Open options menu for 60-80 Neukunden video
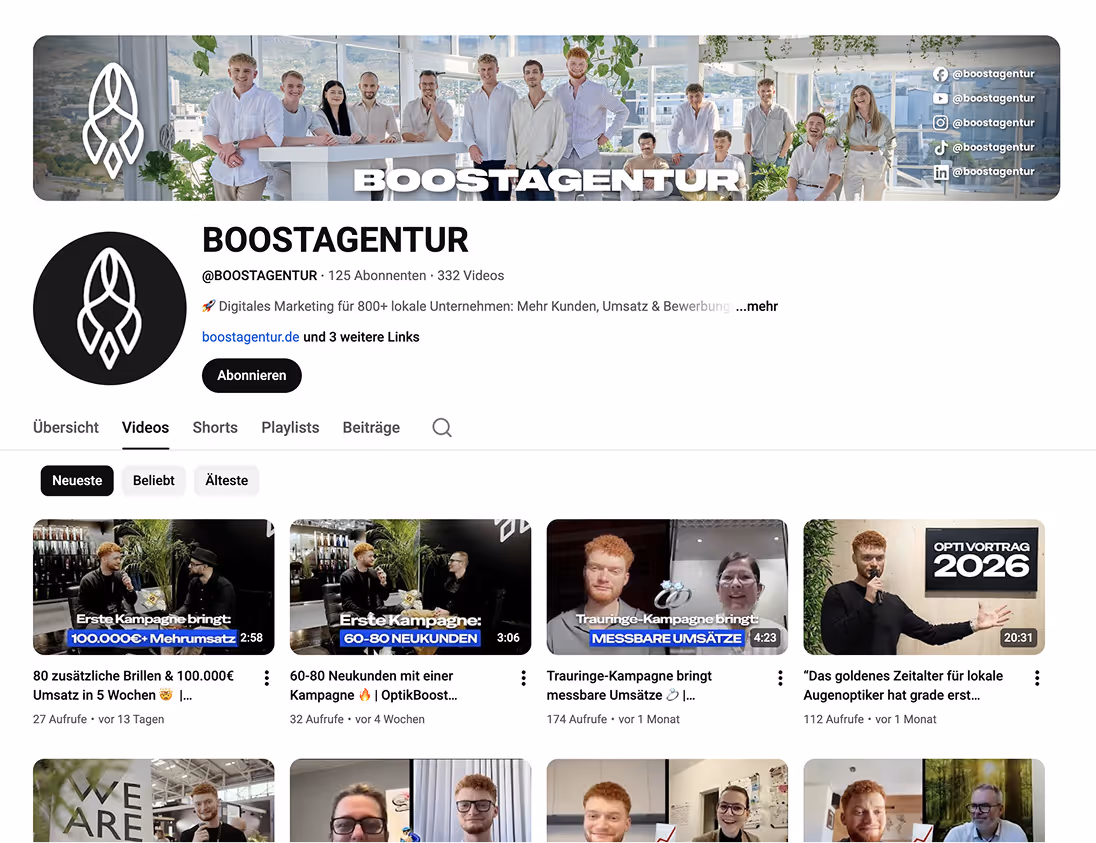1096x843 pixels. [x=524, y=678]
